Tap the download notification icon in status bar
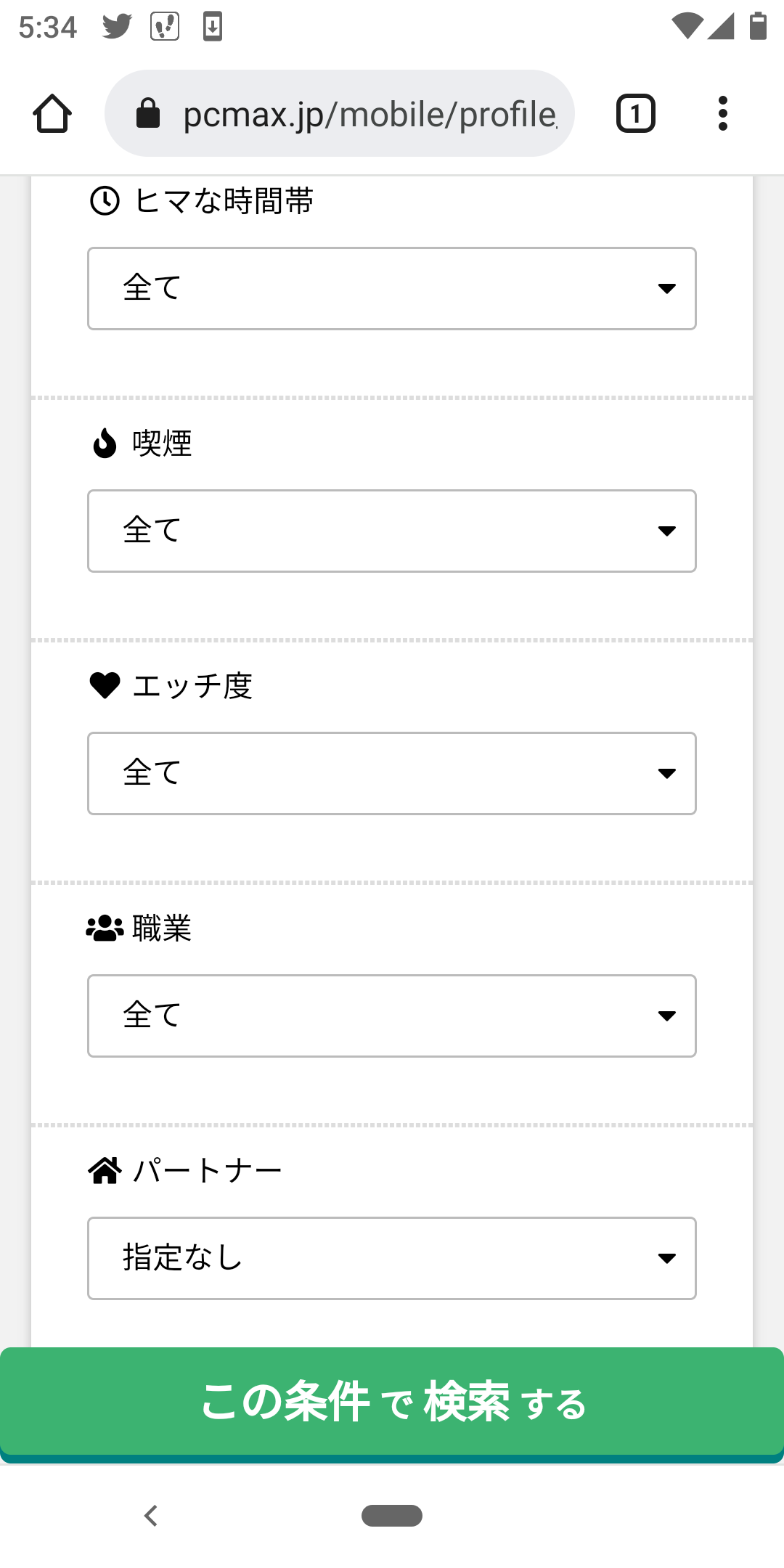 [212, 27]
